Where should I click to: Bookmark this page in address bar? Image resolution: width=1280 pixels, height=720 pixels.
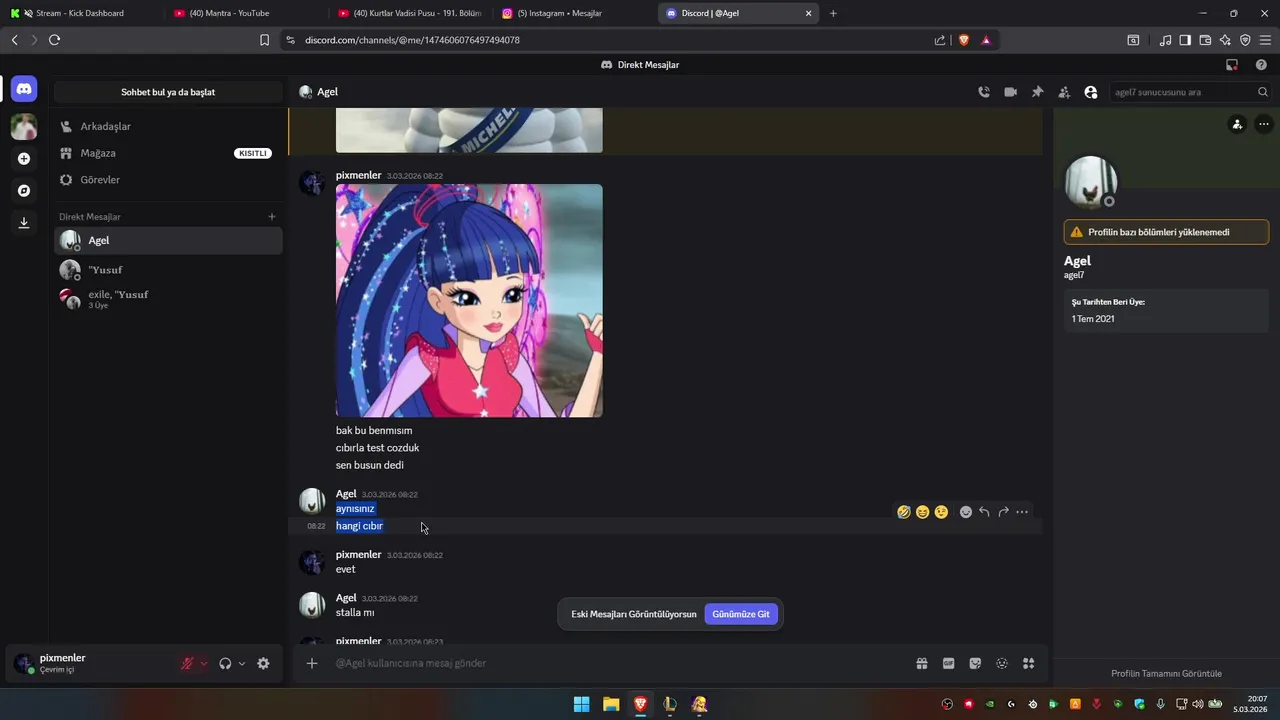point(264,40)
